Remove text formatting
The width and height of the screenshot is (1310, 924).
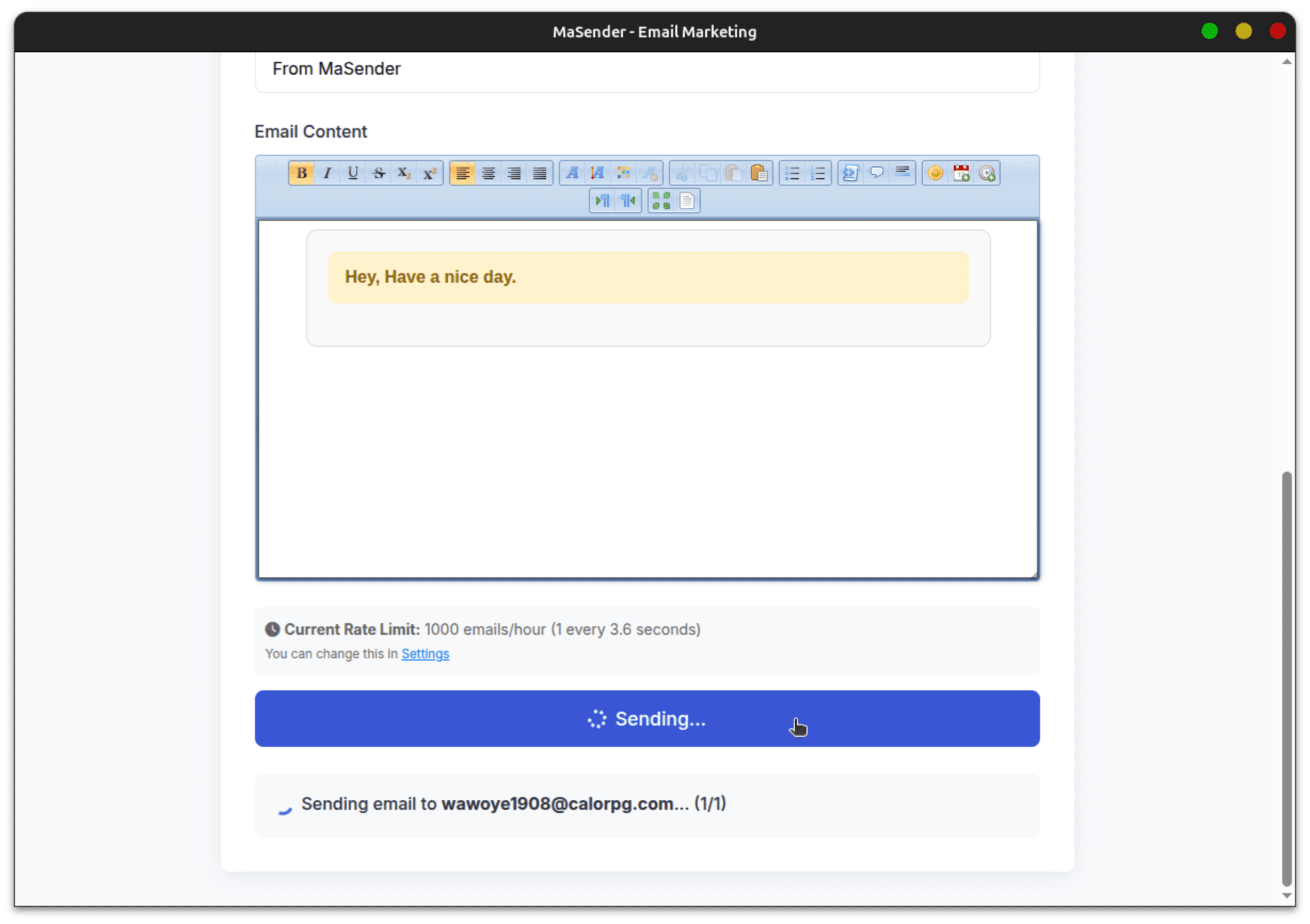coord(649,173)
